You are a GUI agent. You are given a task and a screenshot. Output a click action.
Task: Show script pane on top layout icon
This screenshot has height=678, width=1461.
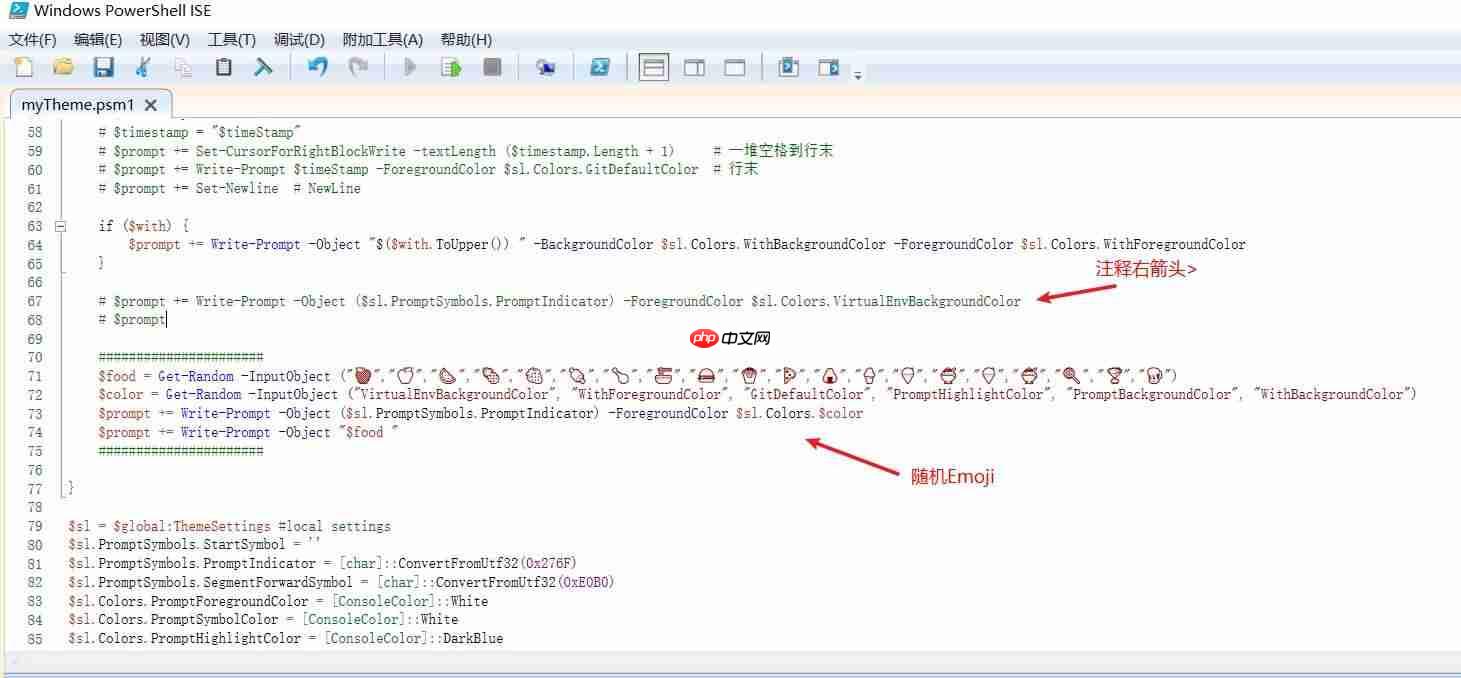pyautogui.click(x=654, y=67)
